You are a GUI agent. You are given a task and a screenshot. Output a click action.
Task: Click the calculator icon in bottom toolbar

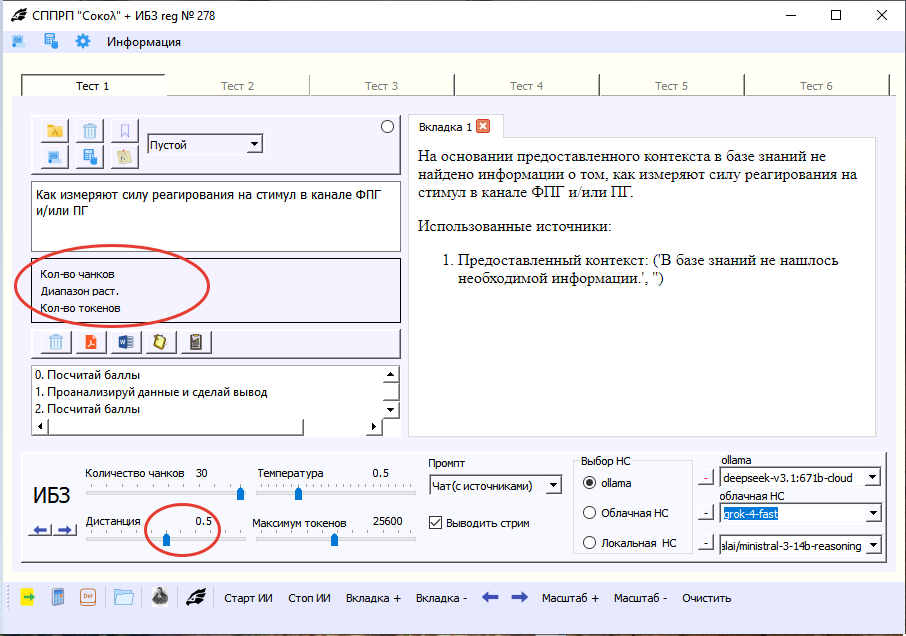tap(58, 598)
